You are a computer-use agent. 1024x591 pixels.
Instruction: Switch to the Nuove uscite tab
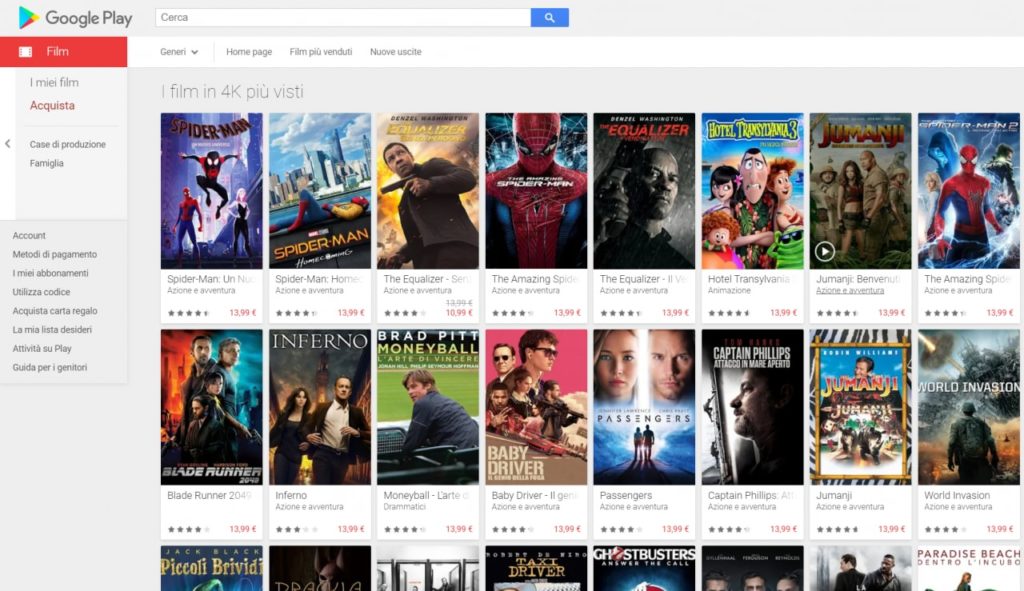396,52
